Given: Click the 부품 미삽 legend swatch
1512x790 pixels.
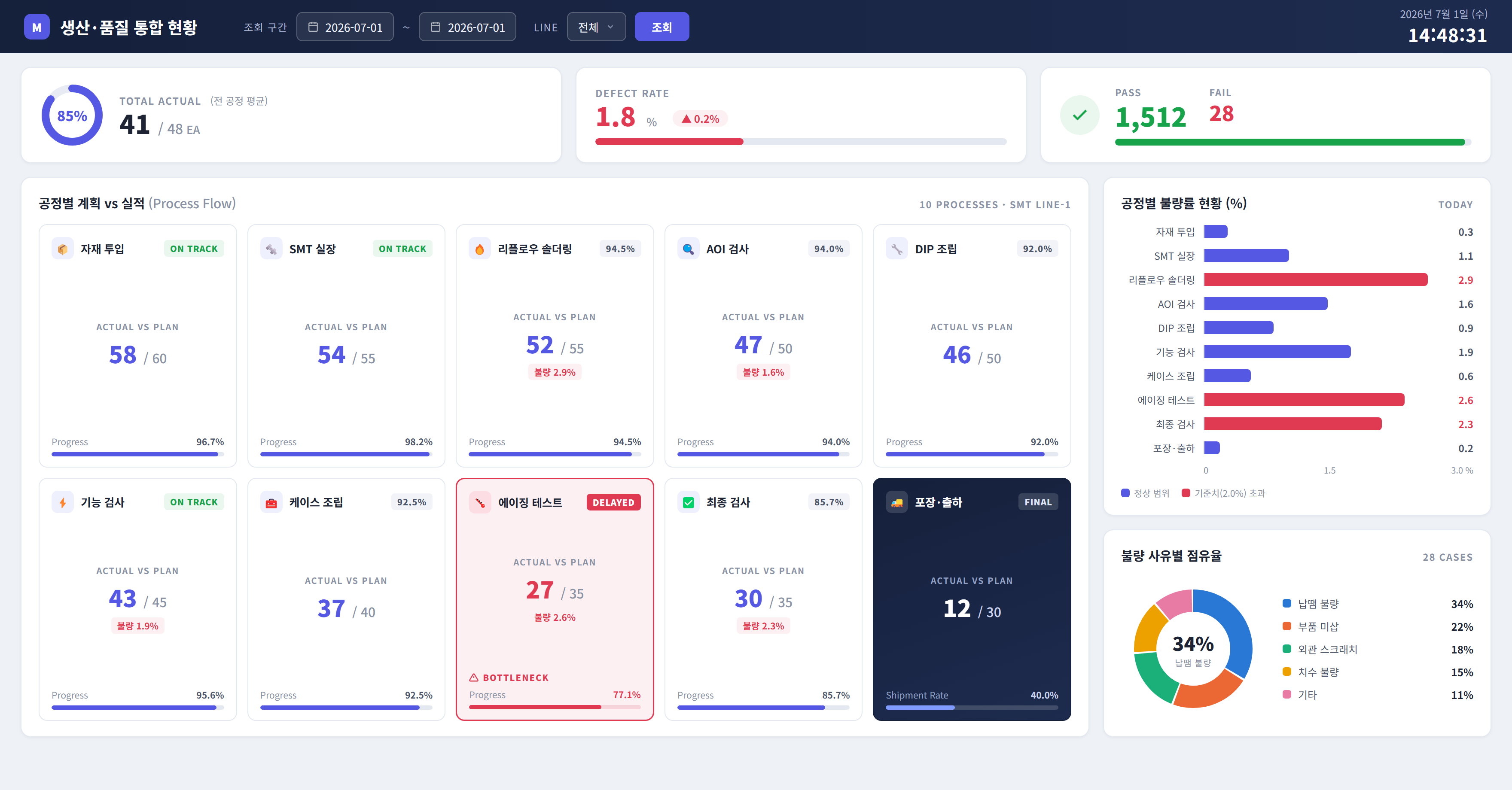Looking at the screenshot, I should pyautogui.click(x=1286, y=626).
